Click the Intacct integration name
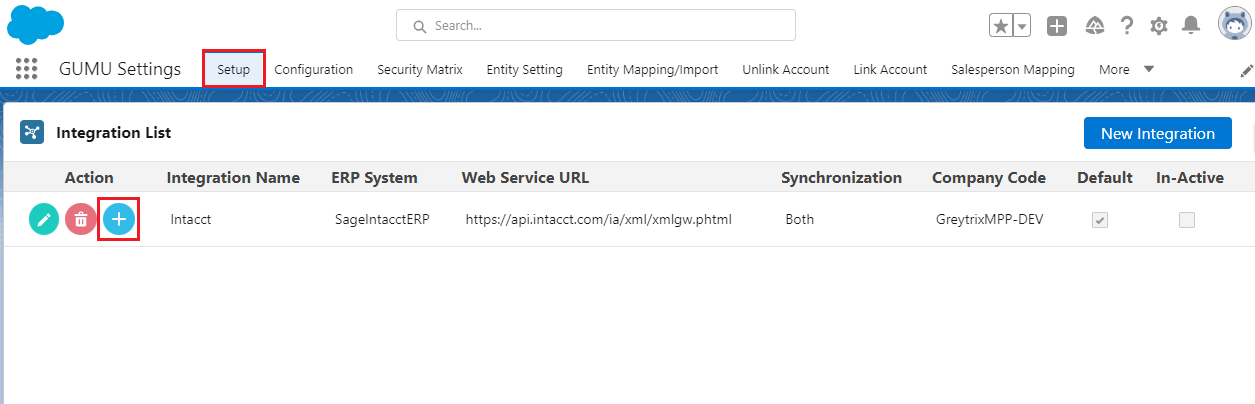The image size is (1255, 404). [x=190, y=219]
